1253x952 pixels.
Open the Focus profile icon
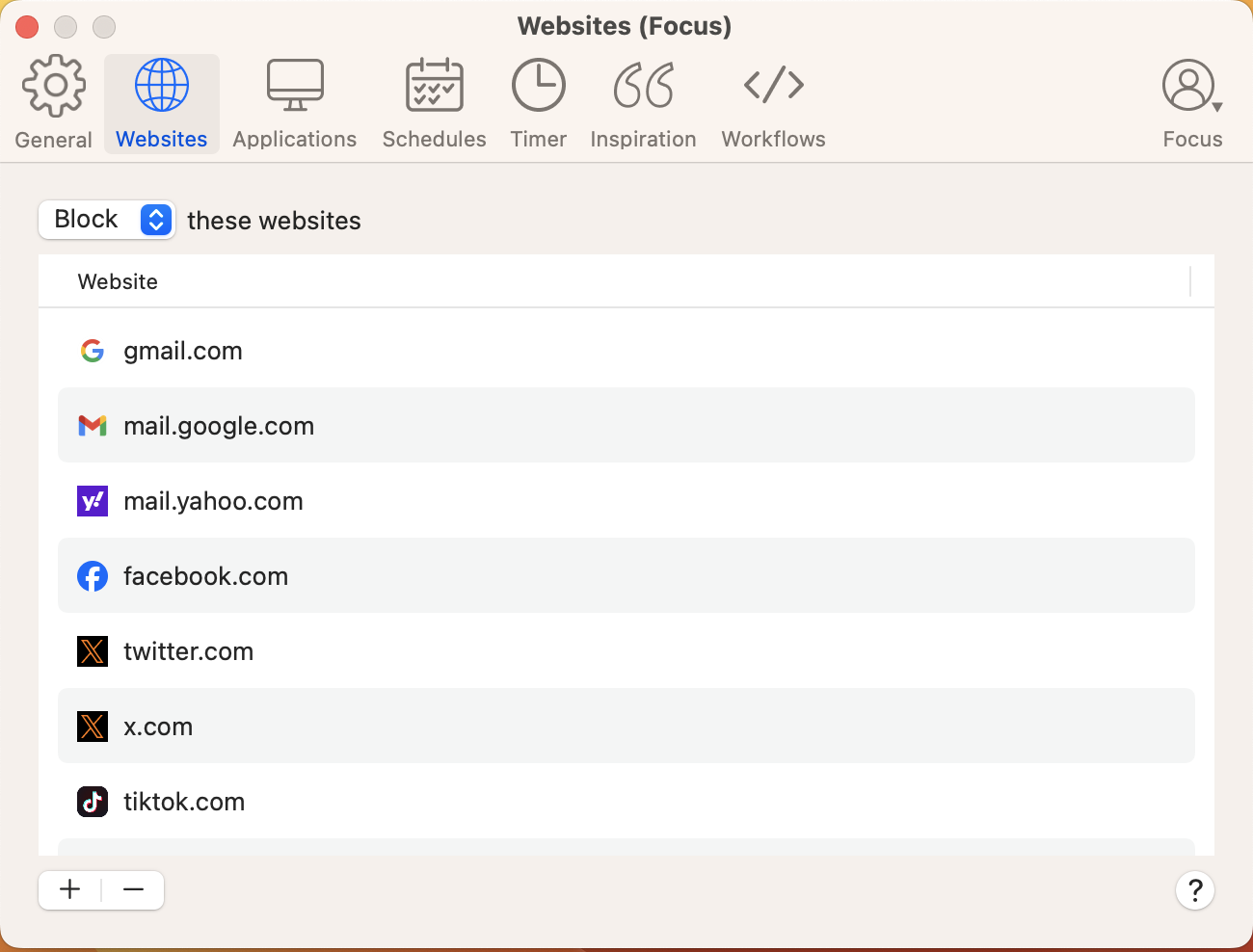click(1192, 86)
